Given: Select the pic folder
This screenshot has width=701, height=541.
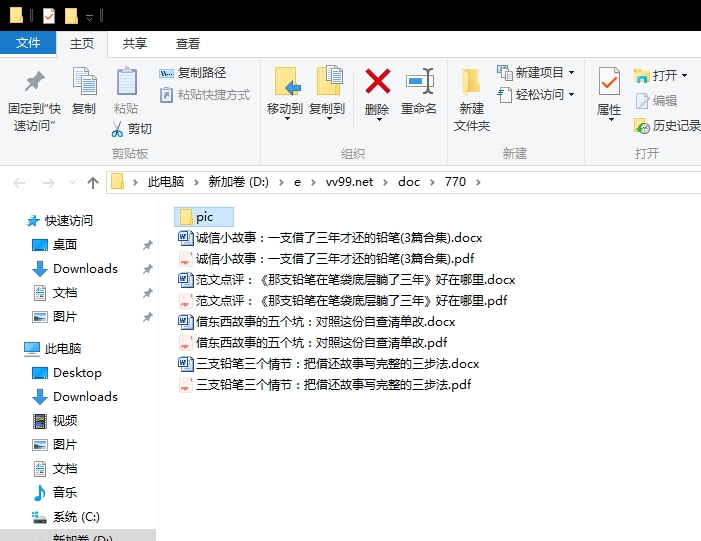Looking at the screenshot, I should point(203,217).
